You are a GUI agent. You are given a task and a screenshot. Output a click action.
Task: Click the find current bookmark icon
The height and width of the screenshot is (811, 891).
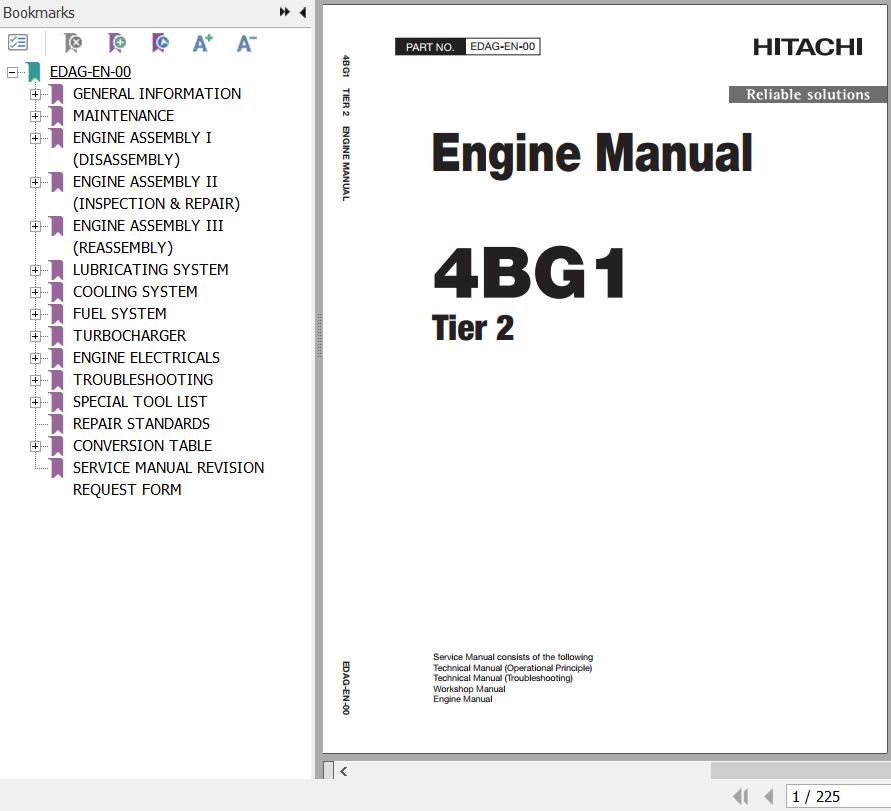(160, 43)
